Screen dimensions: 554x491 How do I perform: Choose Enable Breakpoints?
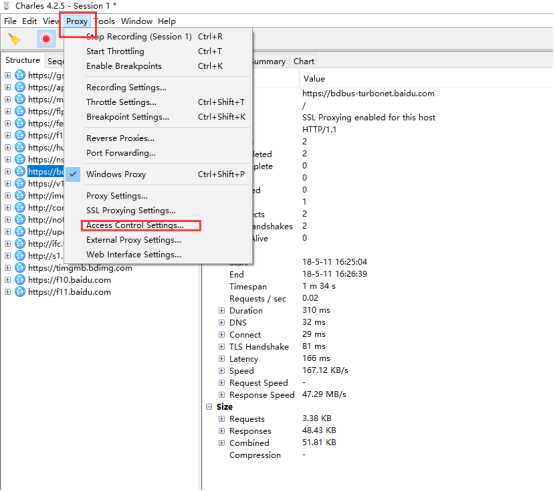click(x=159, y=66)
